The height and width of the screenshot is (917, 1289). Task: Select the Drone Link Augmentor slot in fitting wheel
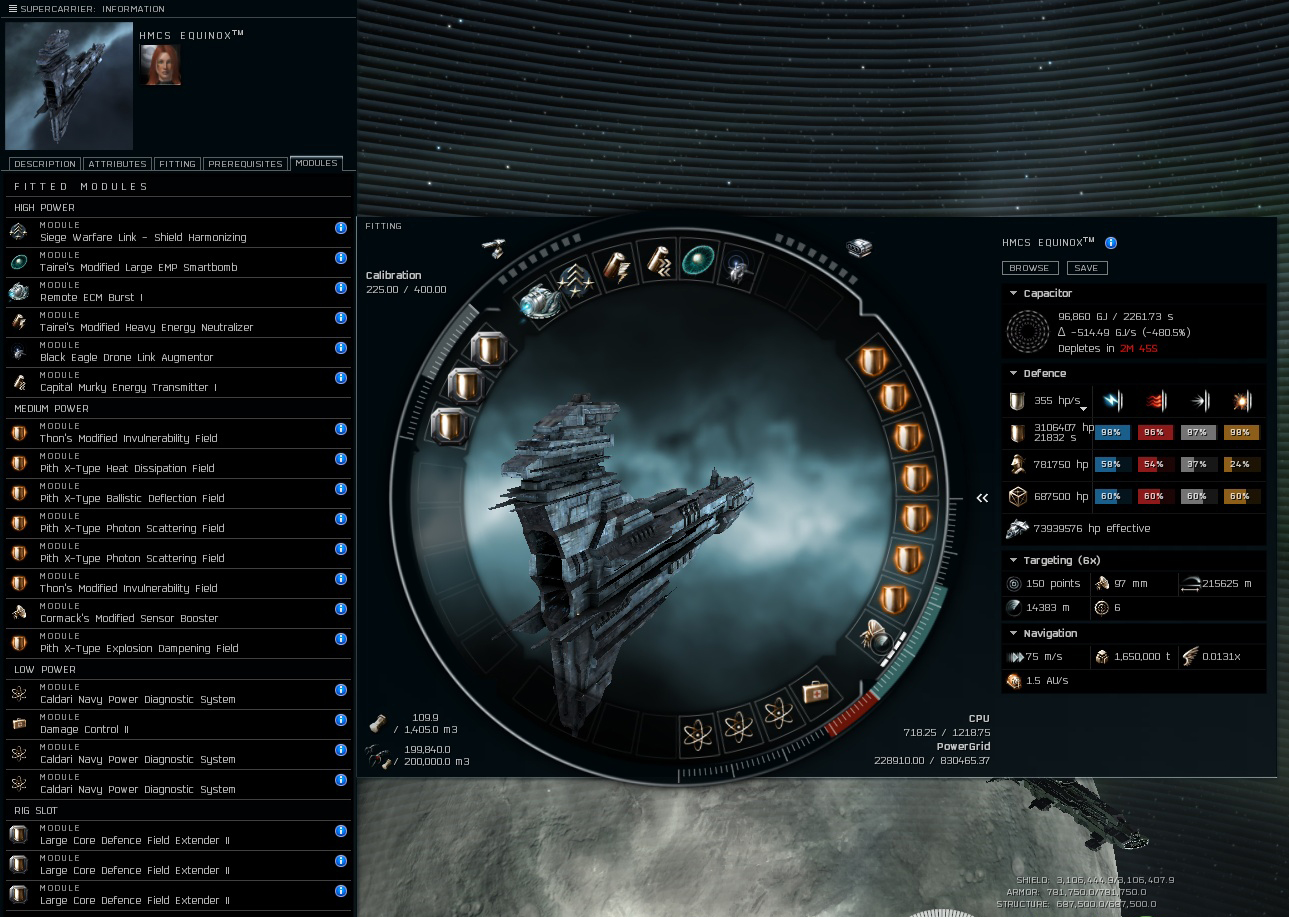738,268
